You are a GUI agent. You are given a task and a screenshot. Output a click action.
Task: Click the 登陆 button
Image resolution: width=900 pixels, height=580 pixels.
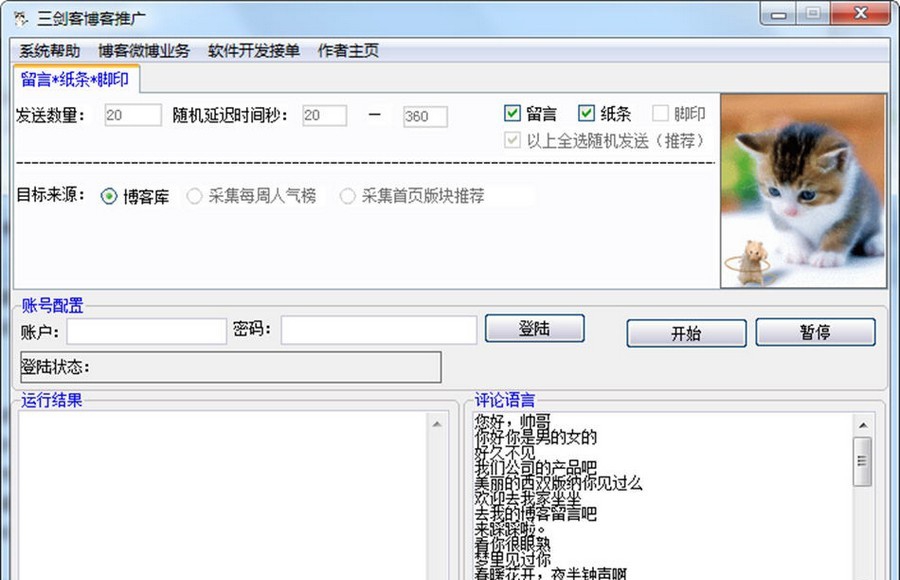click(x=534, y=328)
